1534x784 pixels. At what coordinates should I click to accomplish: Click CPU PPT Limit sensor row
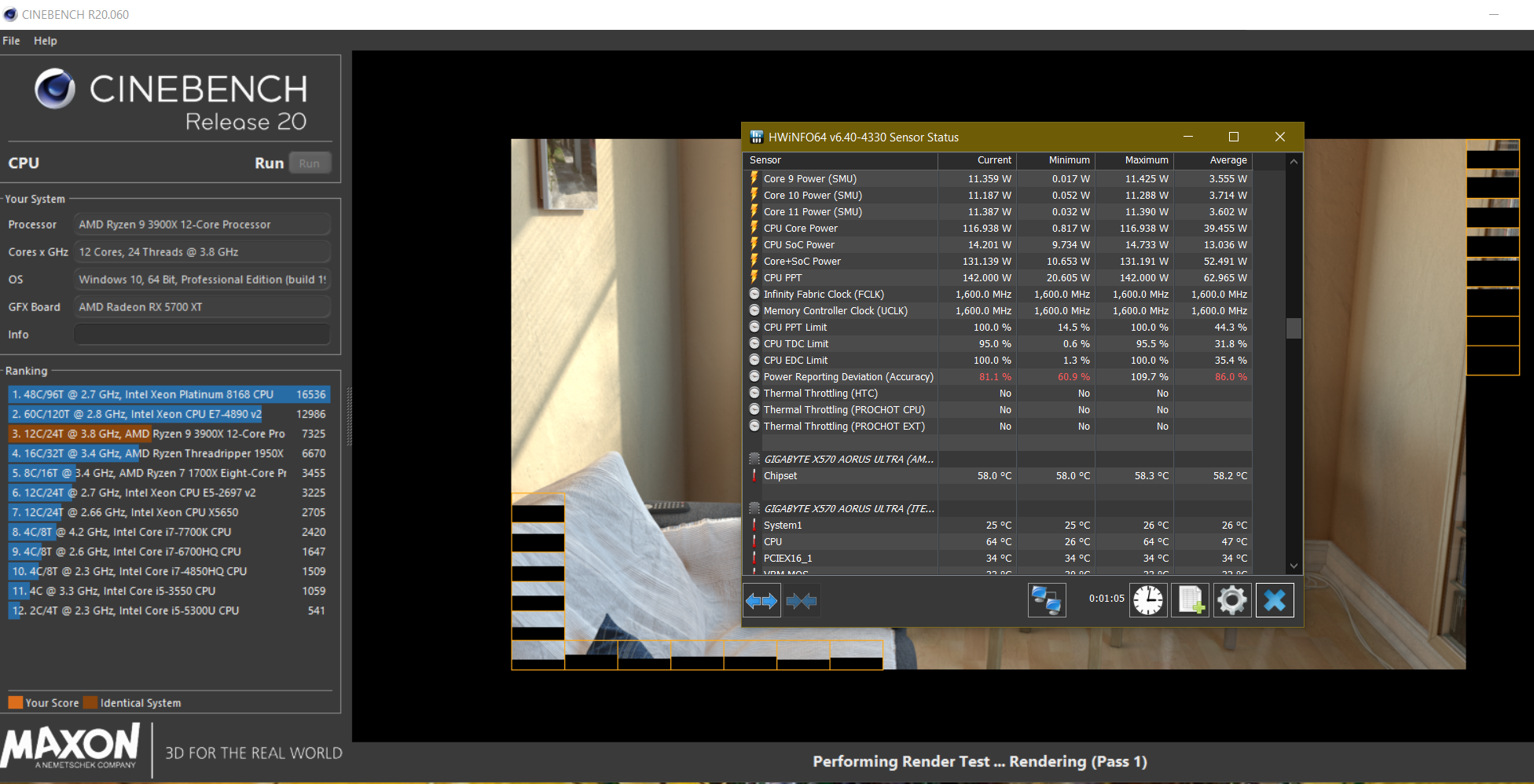(x=997, y=327)
